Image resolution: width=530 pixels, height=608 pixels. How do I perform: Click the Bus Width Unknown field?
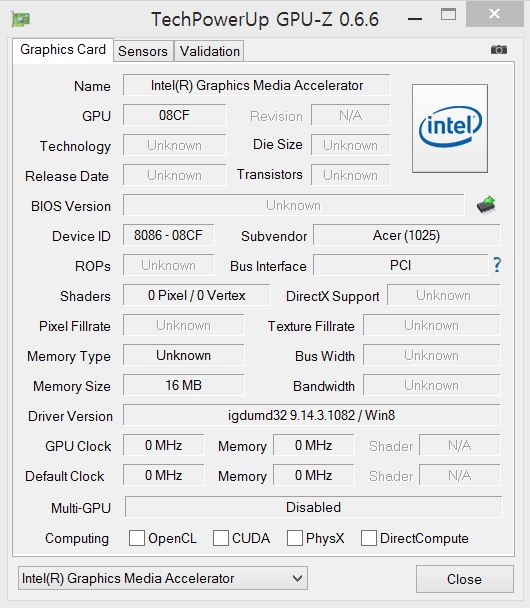coord(432,355)
